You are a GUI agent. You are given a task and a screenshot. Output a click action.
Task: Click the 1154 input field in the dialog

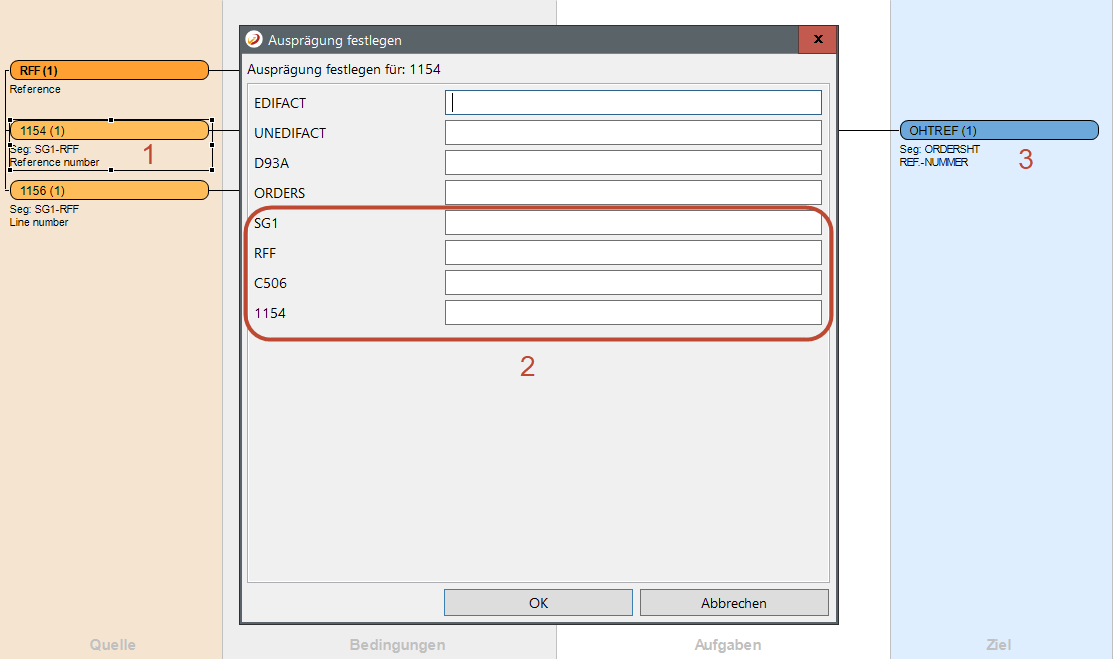(x=633, y=313)
